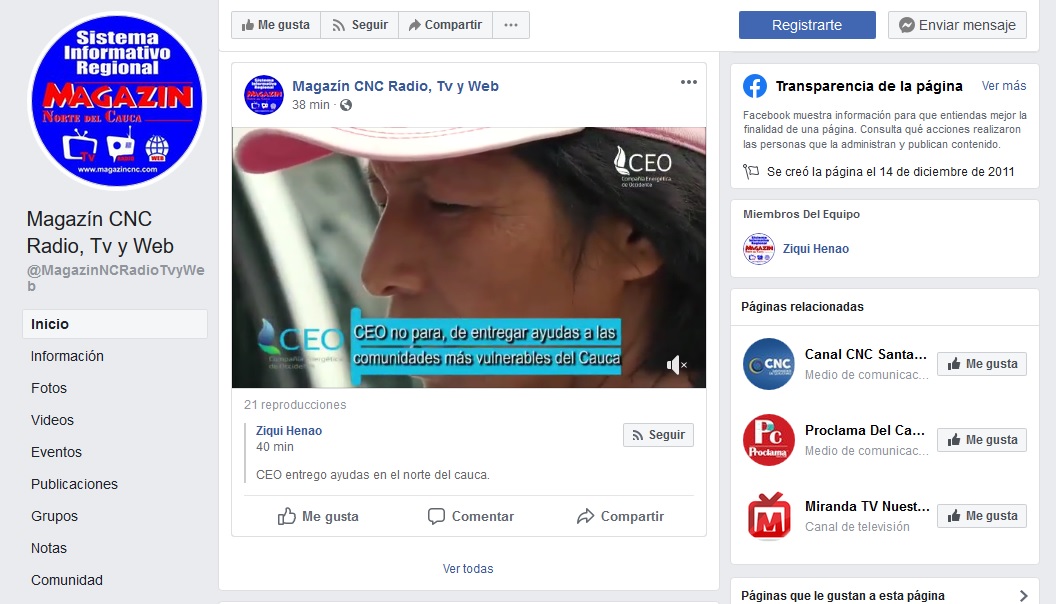The image size is (1056, 604).
Task: Open Ziqui Henao team member link
Action: [816, 248]
